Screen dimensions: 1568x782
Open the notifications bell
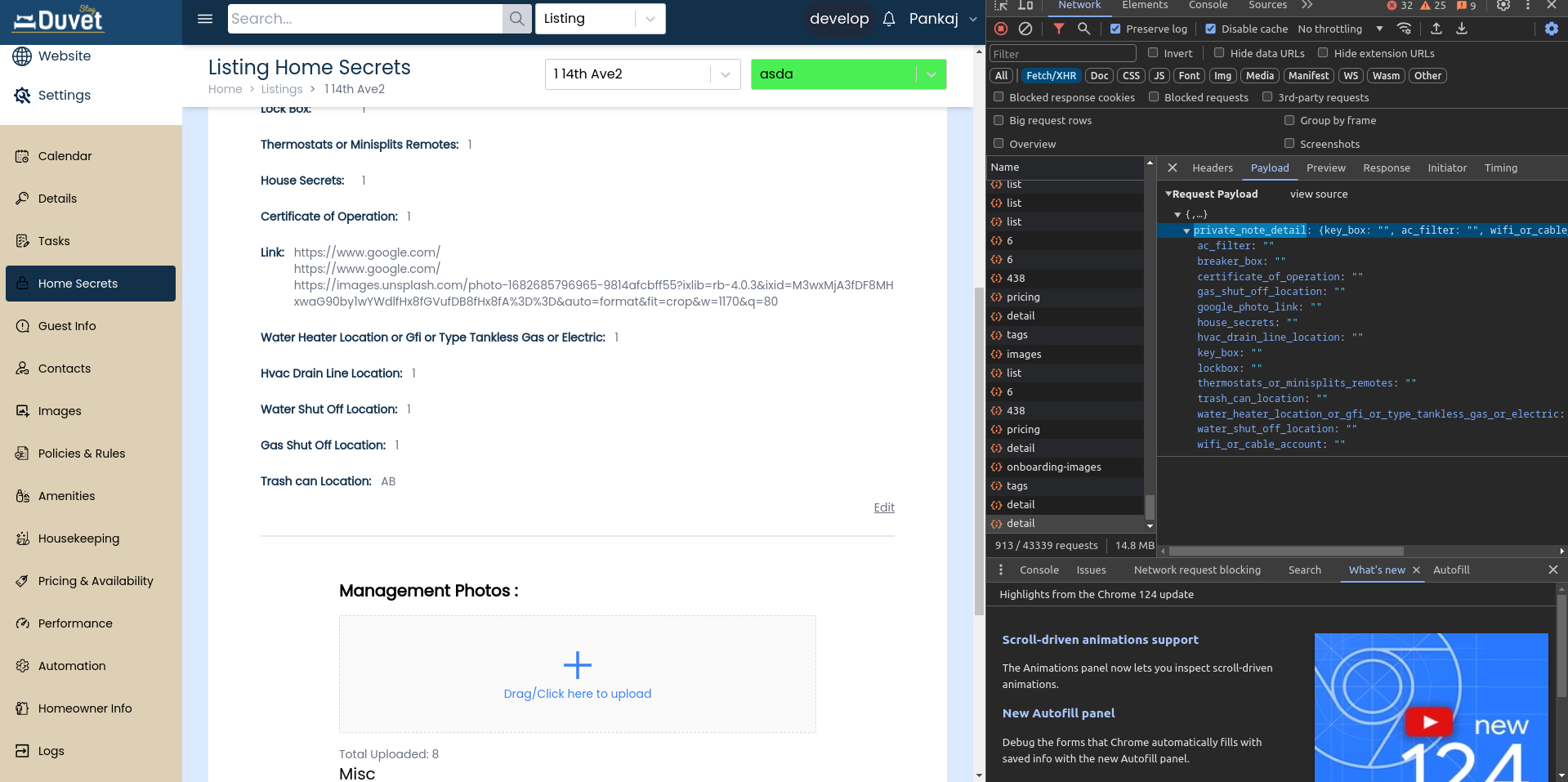pos(889,19)
